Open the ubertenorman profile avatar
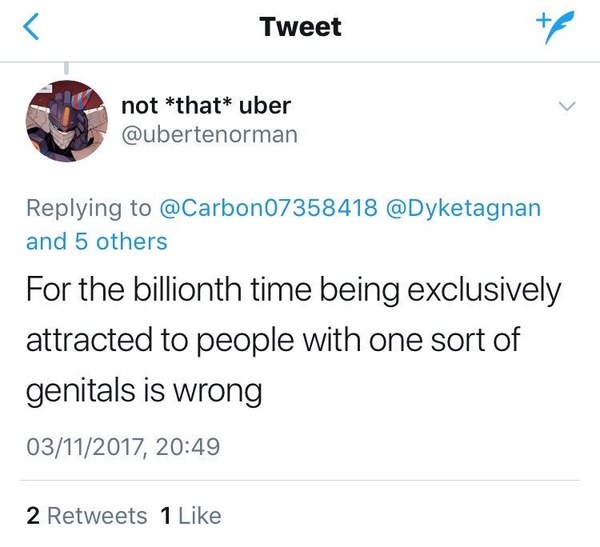 (63, 119)
